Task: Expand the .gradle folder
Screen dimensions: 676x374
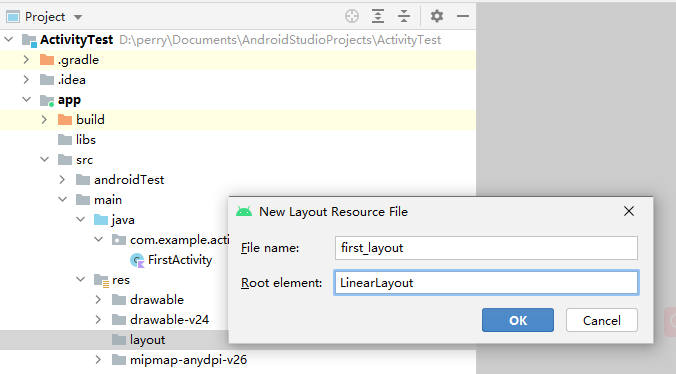Action: click(x=26, y=59)
